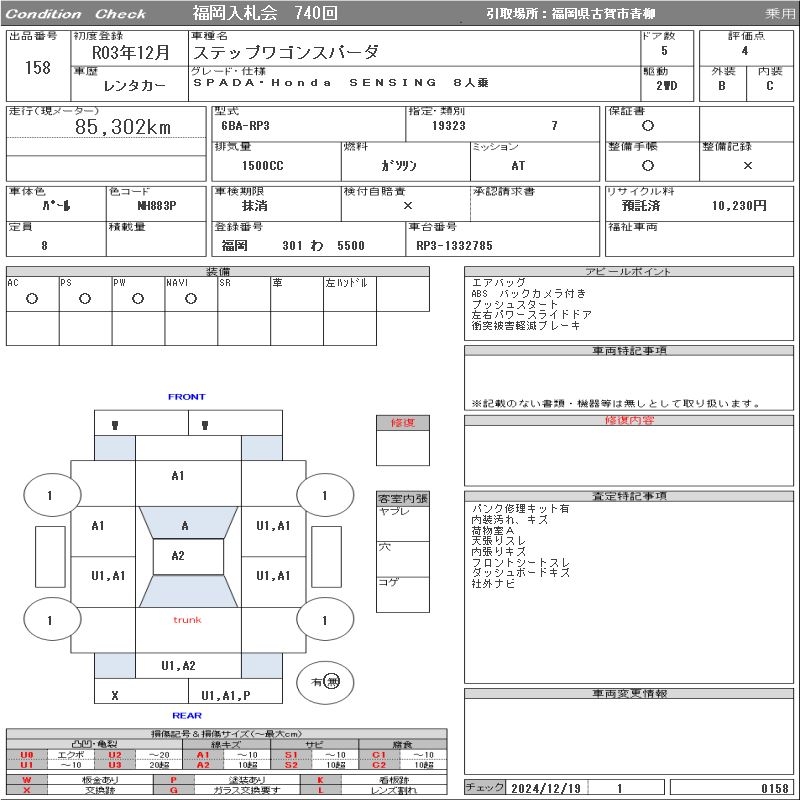Click displacement 1500CC
Viewport: 800px width, 800px height.
tap(262, 166)
